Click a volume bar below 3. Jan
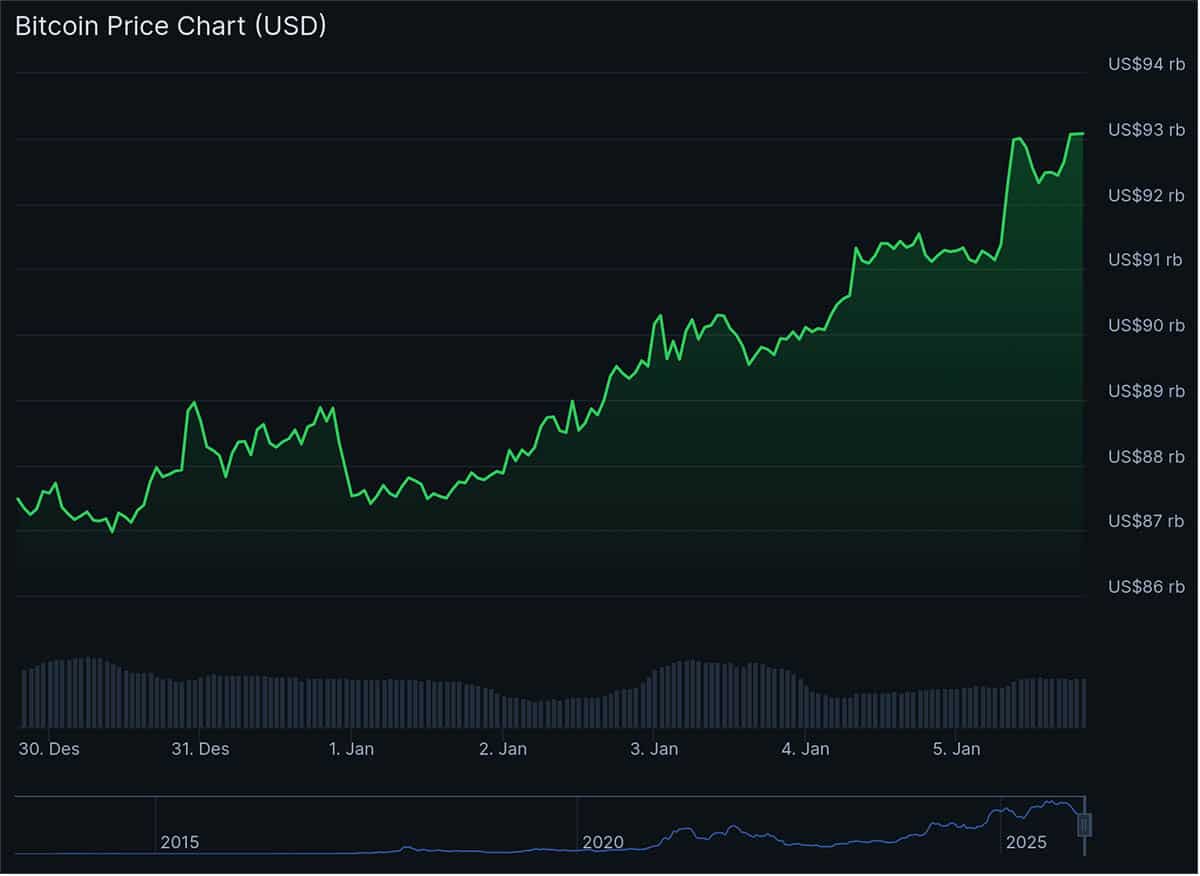The width and height of the screenshot is (1200, 876). (x=655, y=690)
